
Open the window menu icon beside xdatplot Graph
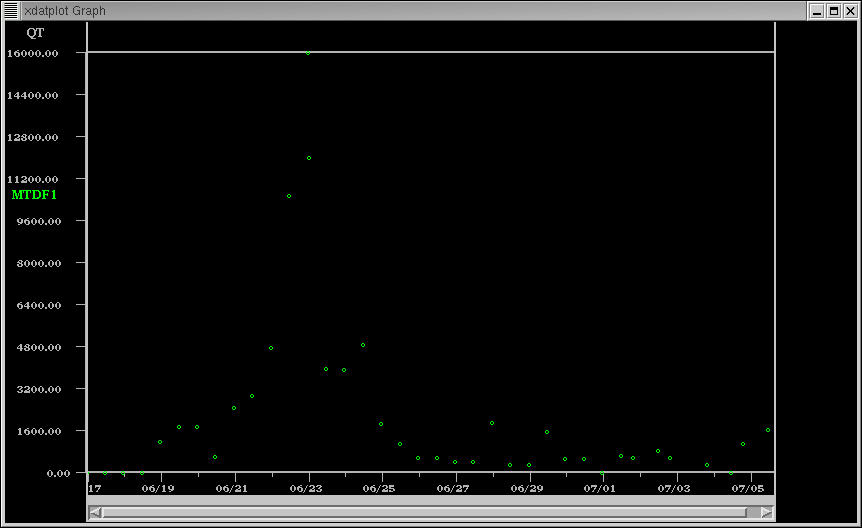click(11, 10)
